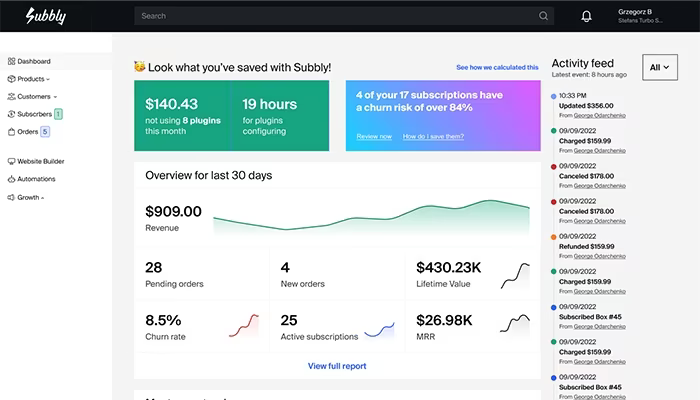This screenshot has height=400, width=700.
Task: Click the $140.43 savings card
Action: [x=183, y=116]
